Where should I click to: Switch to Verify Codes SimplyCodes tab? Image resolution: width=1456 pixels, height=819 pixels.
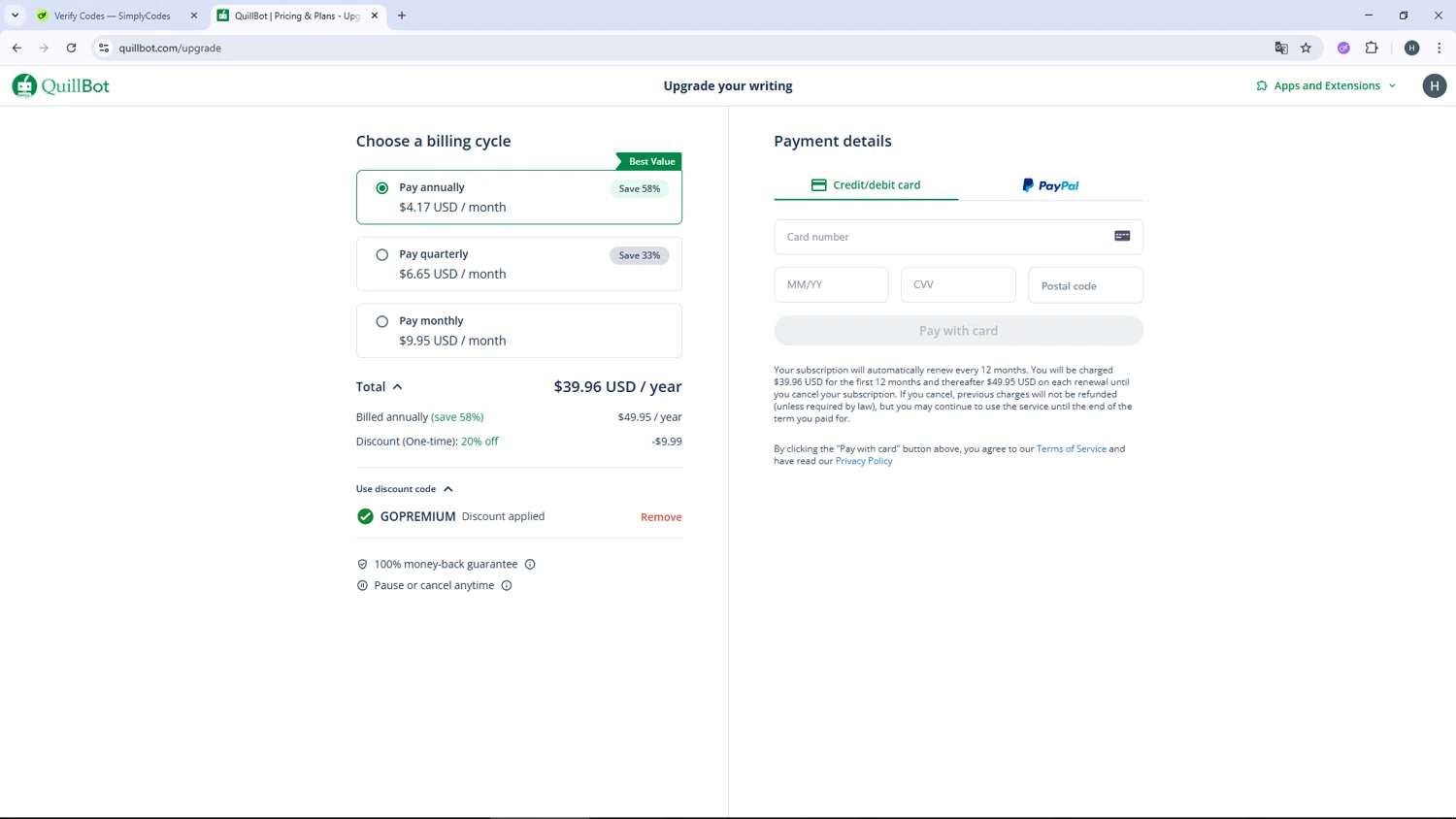click(x=112, y=16)
